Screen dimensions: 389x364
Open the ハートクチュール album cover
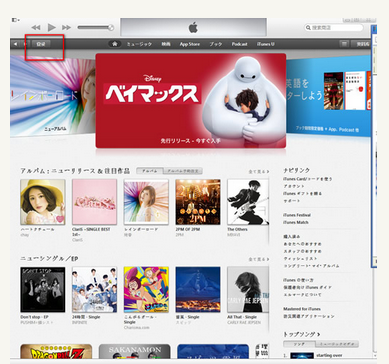(43, 202)
